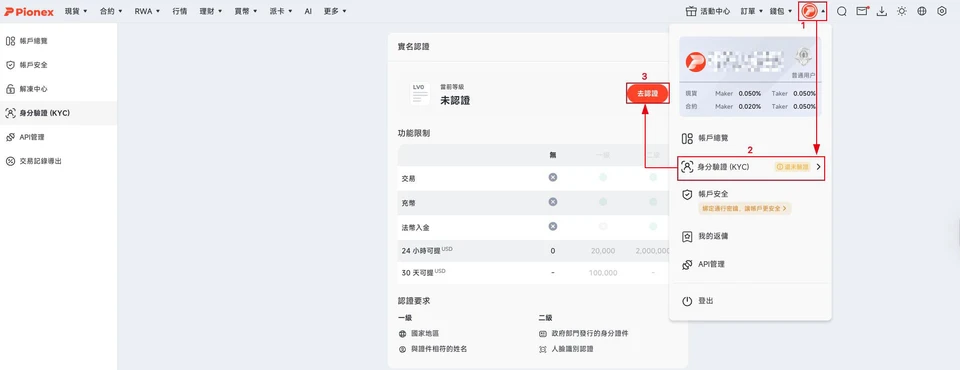Click the 24 小時可提 row label
960x370 pixels.
tap(427, 251)
